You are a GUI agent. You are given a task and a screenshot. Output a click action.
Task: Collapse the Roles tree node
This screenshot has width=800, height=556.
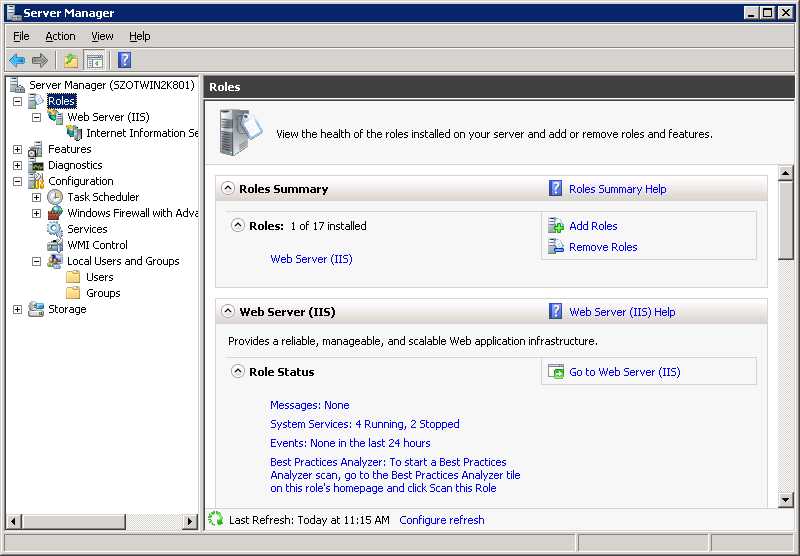pyautogui.click(x=17, y=101)
